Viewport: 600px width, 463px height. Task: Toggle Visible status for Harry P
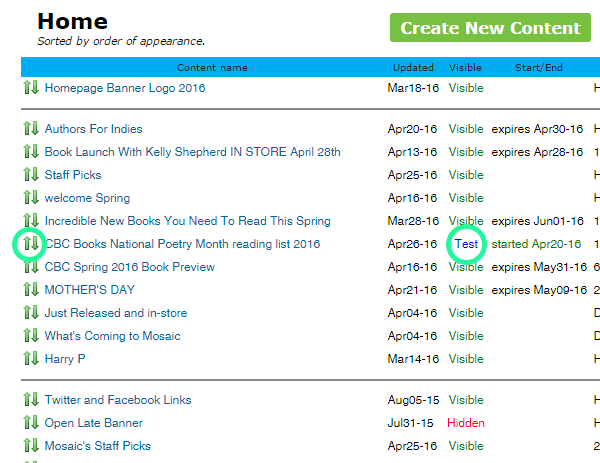click(x=465, y=359)
